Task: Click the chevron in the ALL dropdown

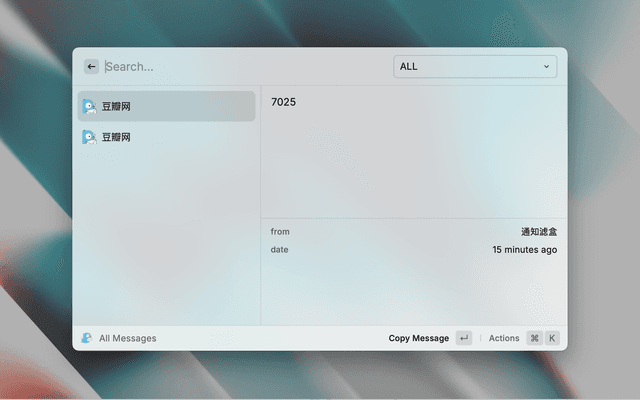Action: click(546, 67)
